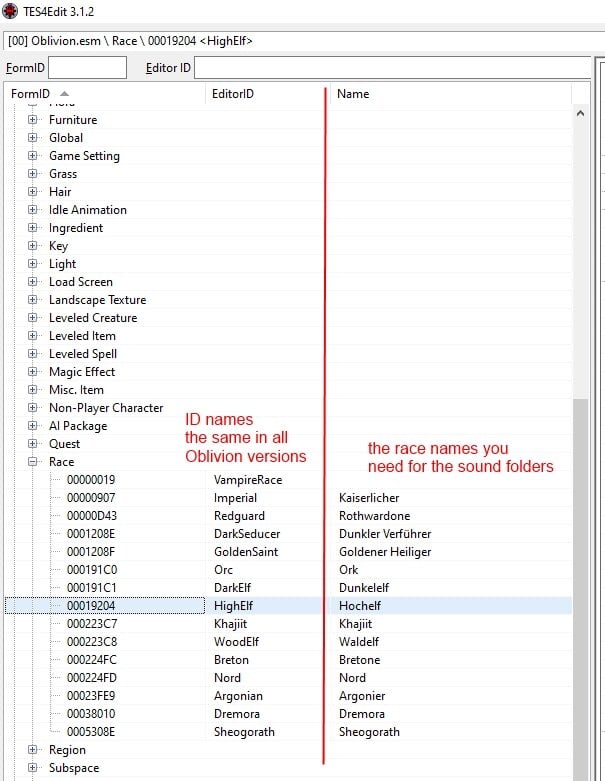Expand the Hair tree node
This screenshot has width=605, height=781.
tap(32, 191)
